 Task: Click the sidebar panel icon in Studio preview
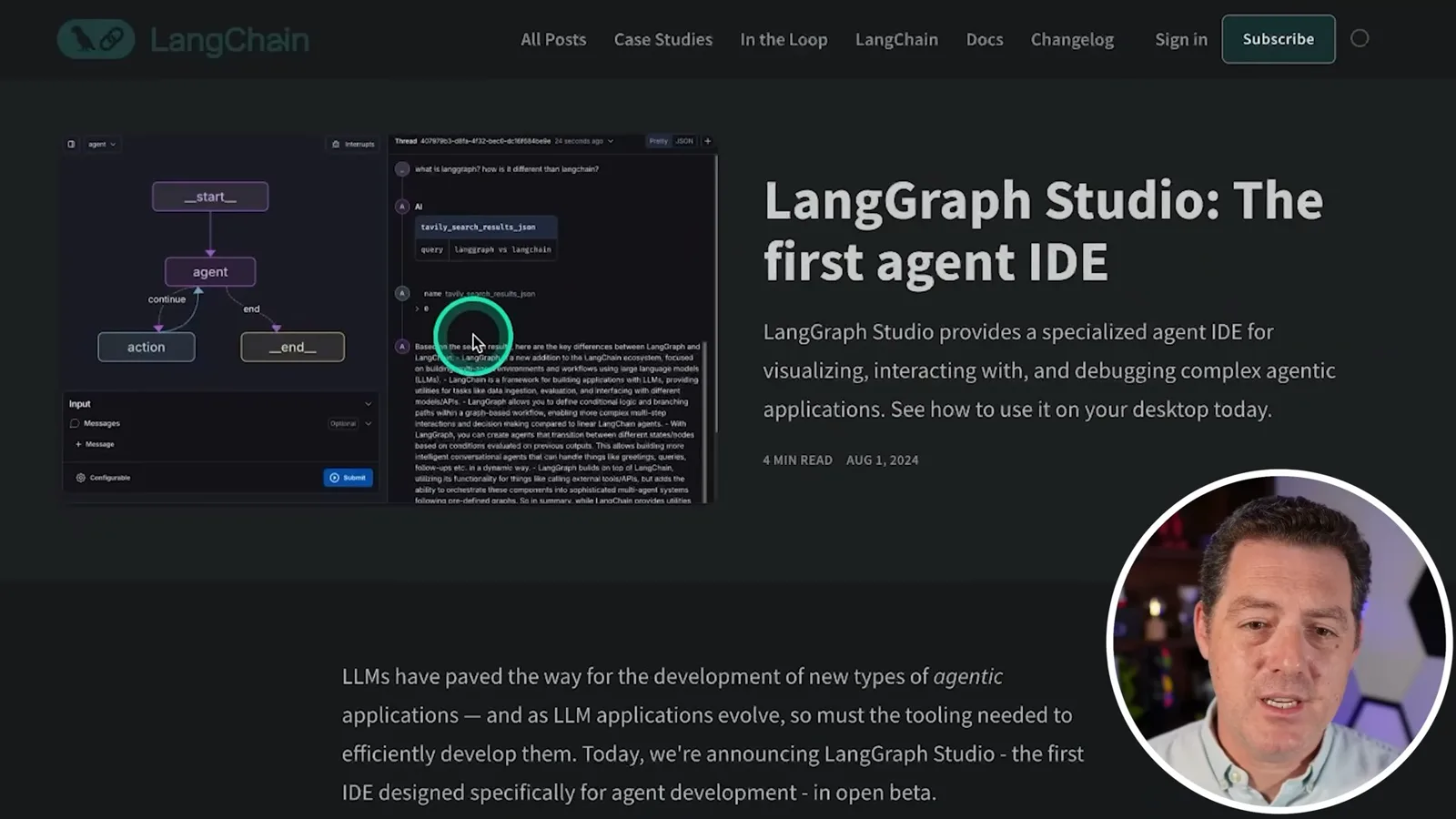71,144
